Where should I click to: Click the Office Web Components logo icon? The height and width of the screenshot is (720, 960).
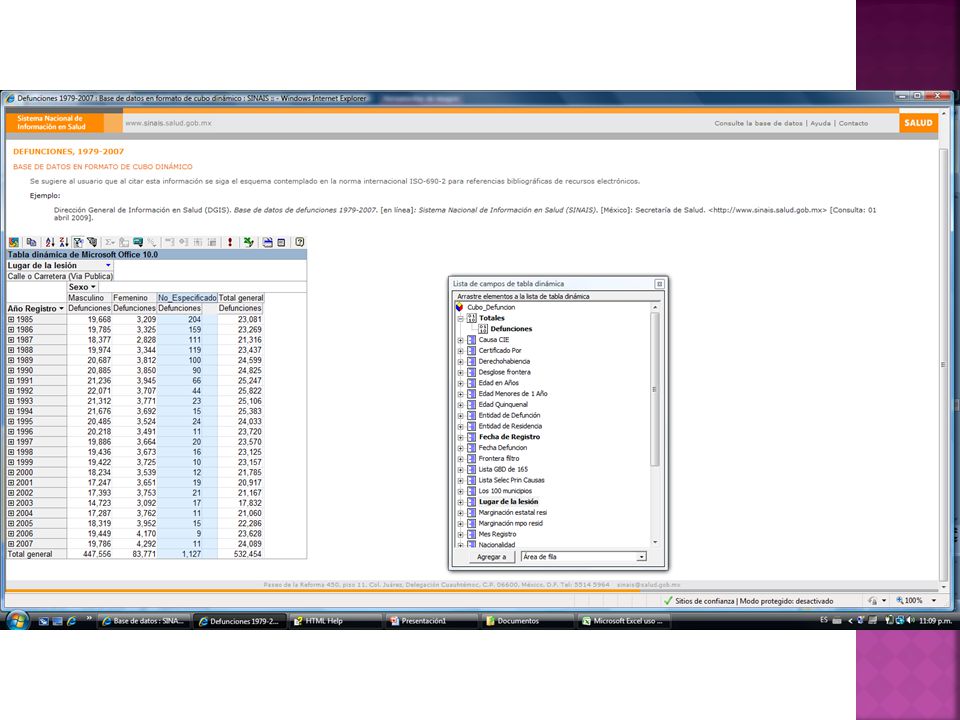tap(14, 242)
